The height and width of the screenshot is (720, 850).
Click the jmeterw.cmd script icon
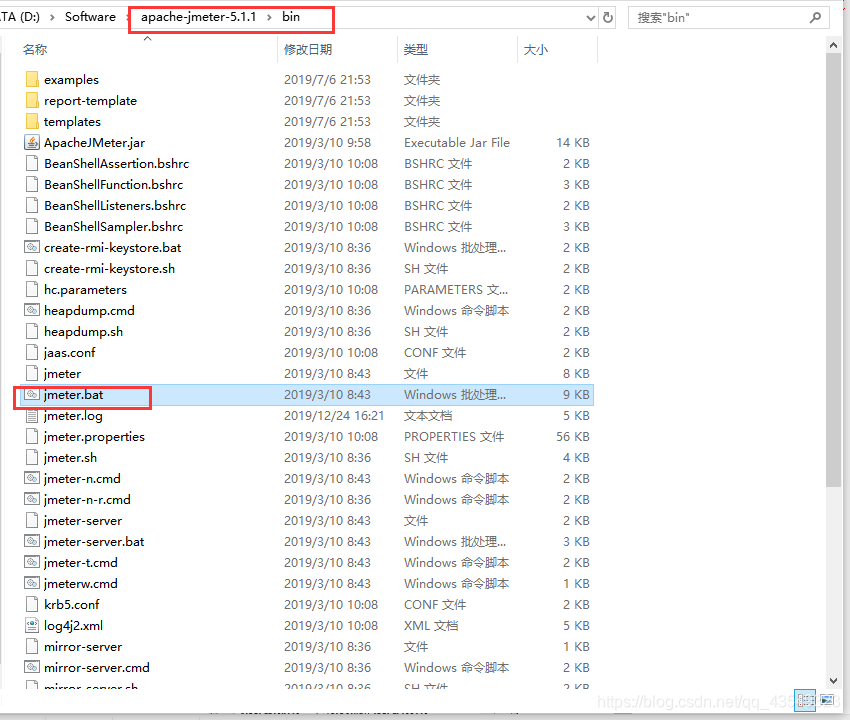click(32, 583)
